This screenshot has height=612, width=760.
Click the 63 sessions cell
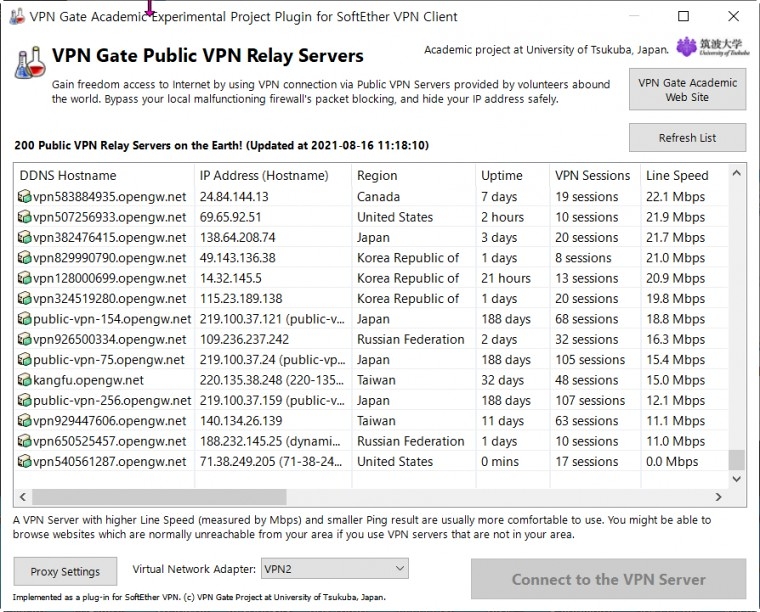[x=586, y=421]
